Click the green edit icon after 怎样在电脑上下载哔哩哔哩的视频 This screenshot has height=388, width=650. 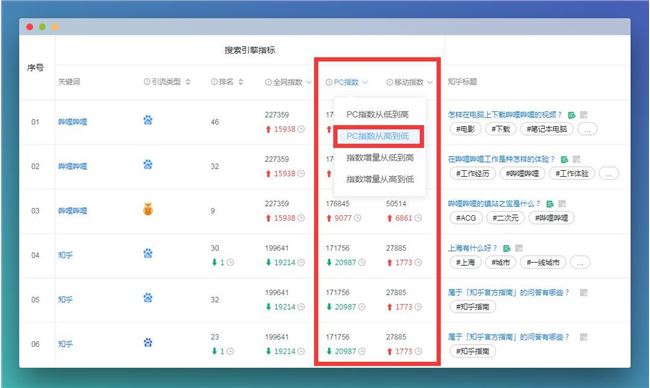pos(572,115)
